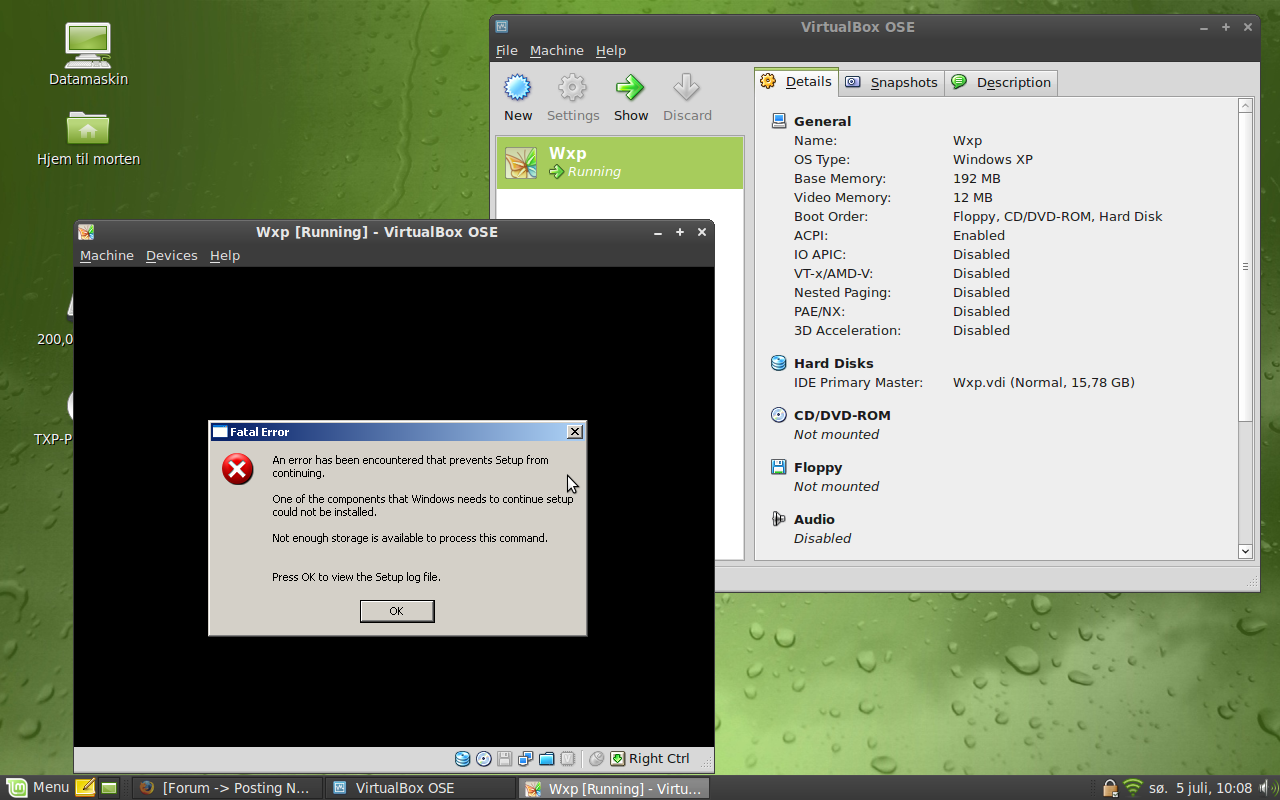This screenshot has height=800, width=1280.
Task: Click the Hard Disks icon in Details
Action: coord(779,363)
